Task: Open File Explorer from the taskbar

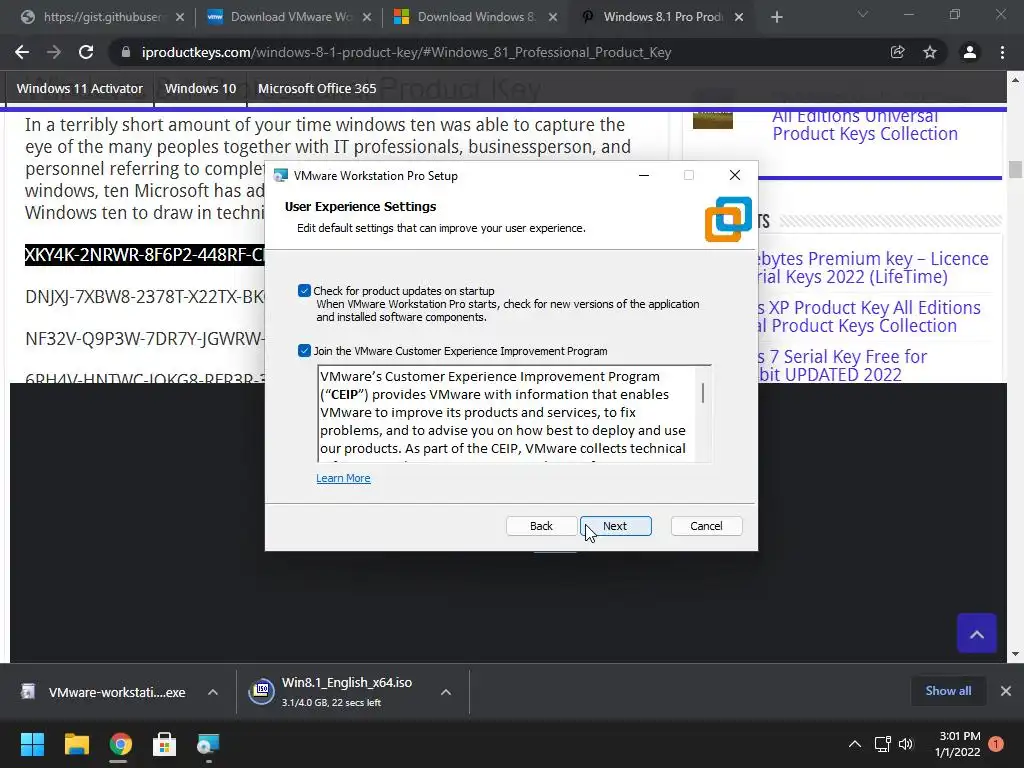Action: tap(76, 744)
